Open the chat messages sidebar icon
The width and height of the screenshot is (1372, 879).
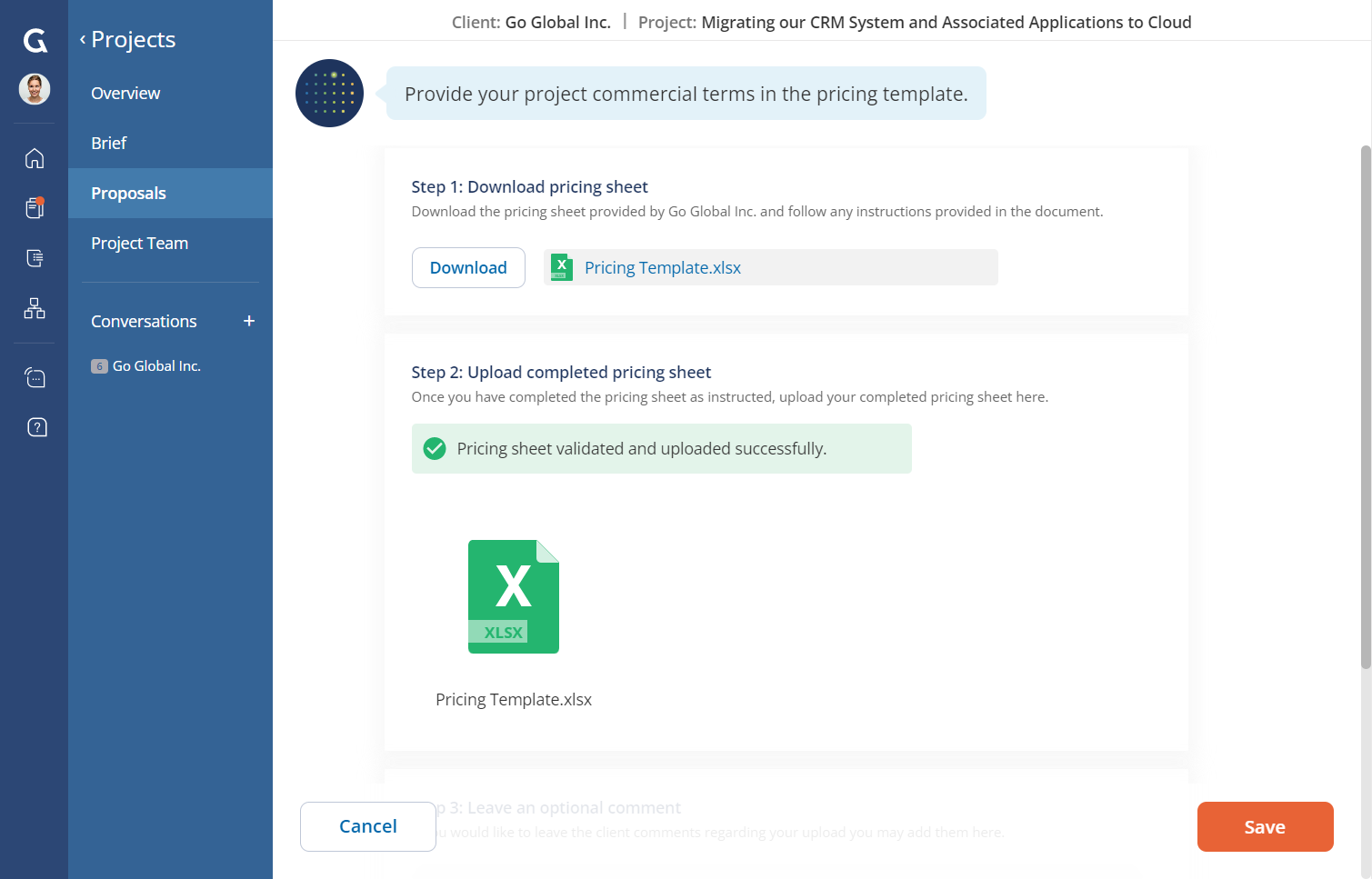pos(35,377)
